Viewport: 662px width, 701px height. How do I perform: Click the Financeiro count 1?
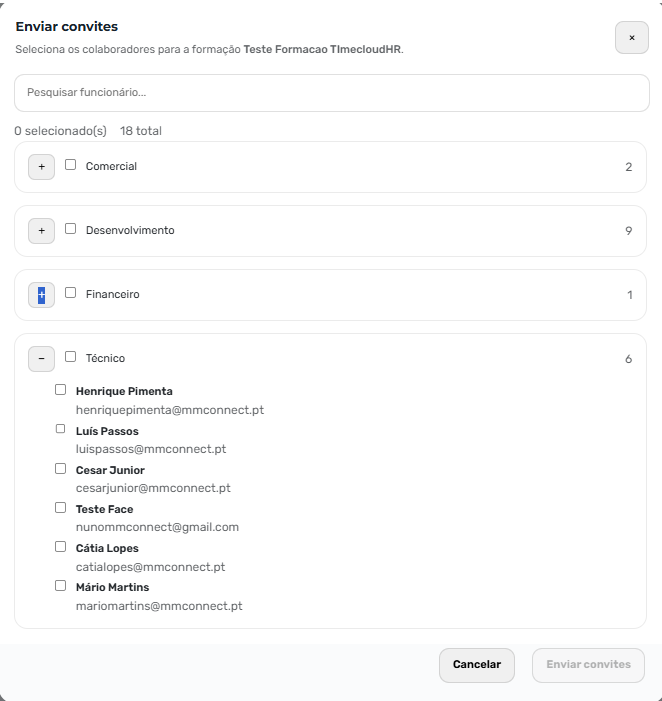pyautogui.click(x=629, y=295)
